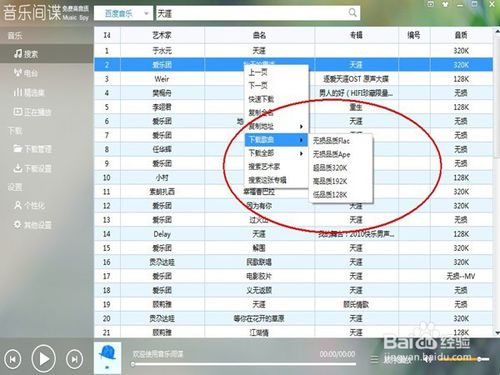Select song '因为有你' in row 12

tap(259, 206)
